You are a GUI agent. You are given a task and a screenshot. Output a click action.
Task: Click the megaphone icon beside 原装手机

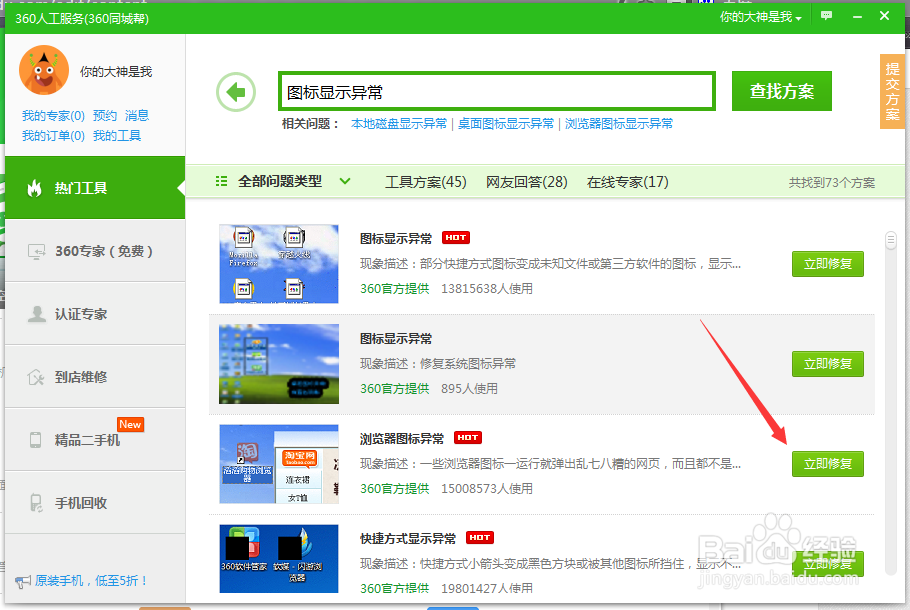[23, 581]
